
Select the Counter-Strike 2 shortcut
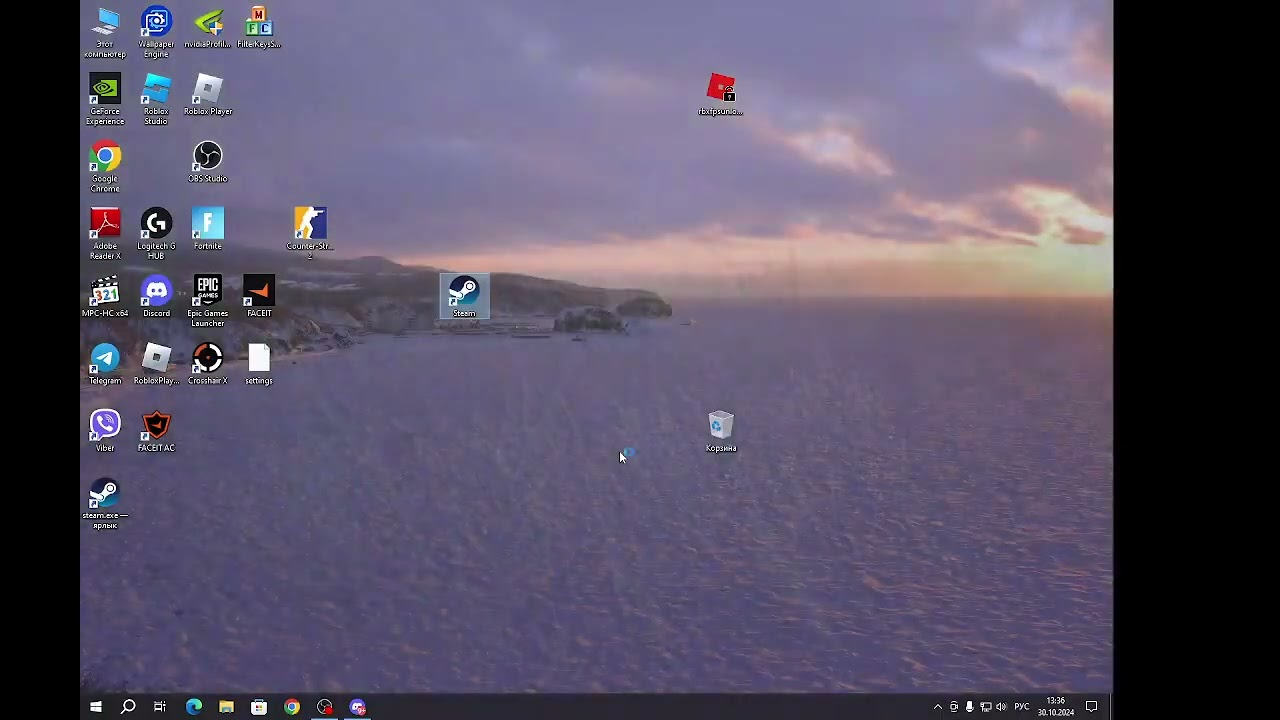click(x=310, y=233)
